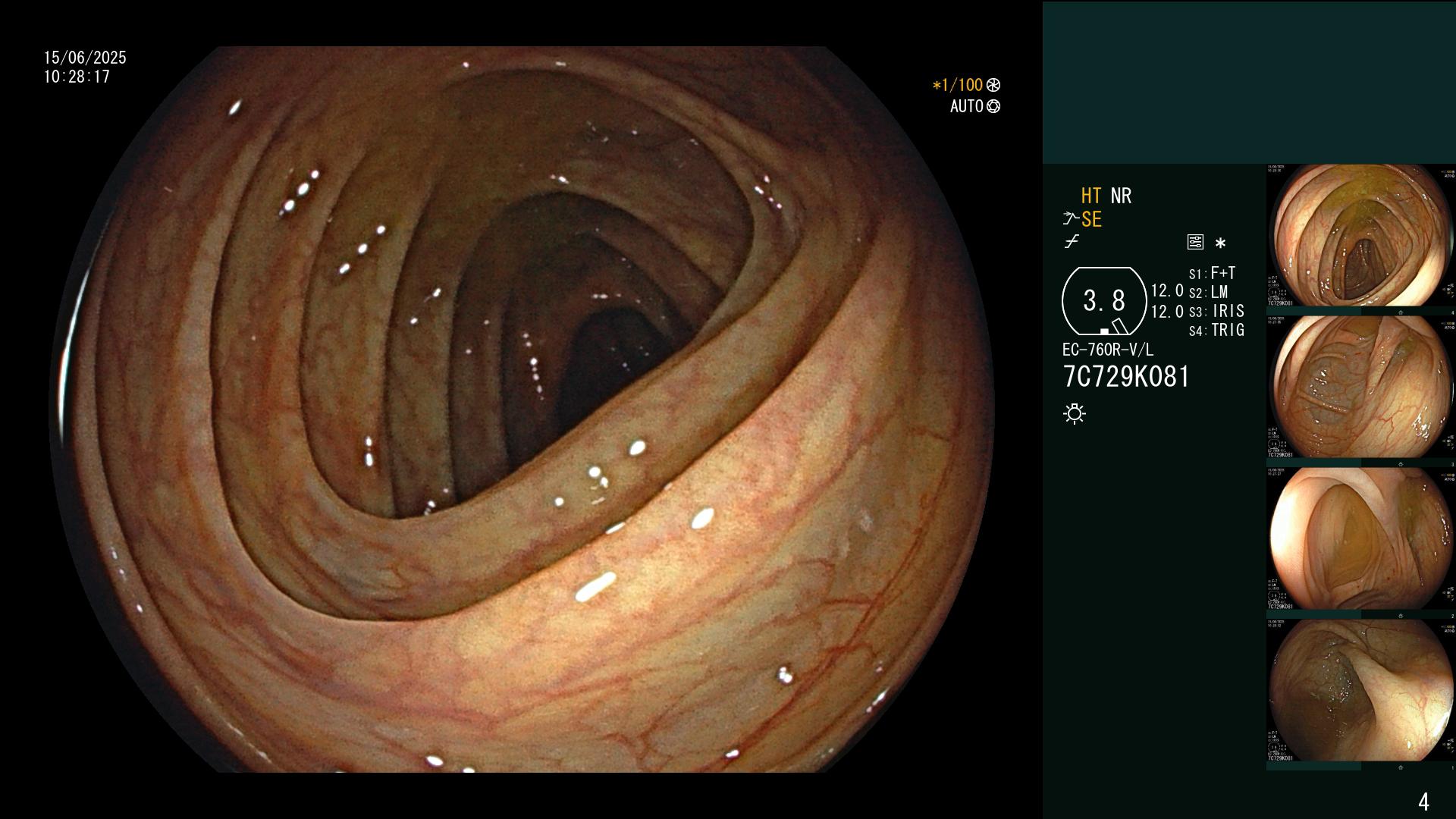This screenshot has height=819, width=1456.
Task: Select the second thumbnail with red vessels
Action: point(1360,388)
